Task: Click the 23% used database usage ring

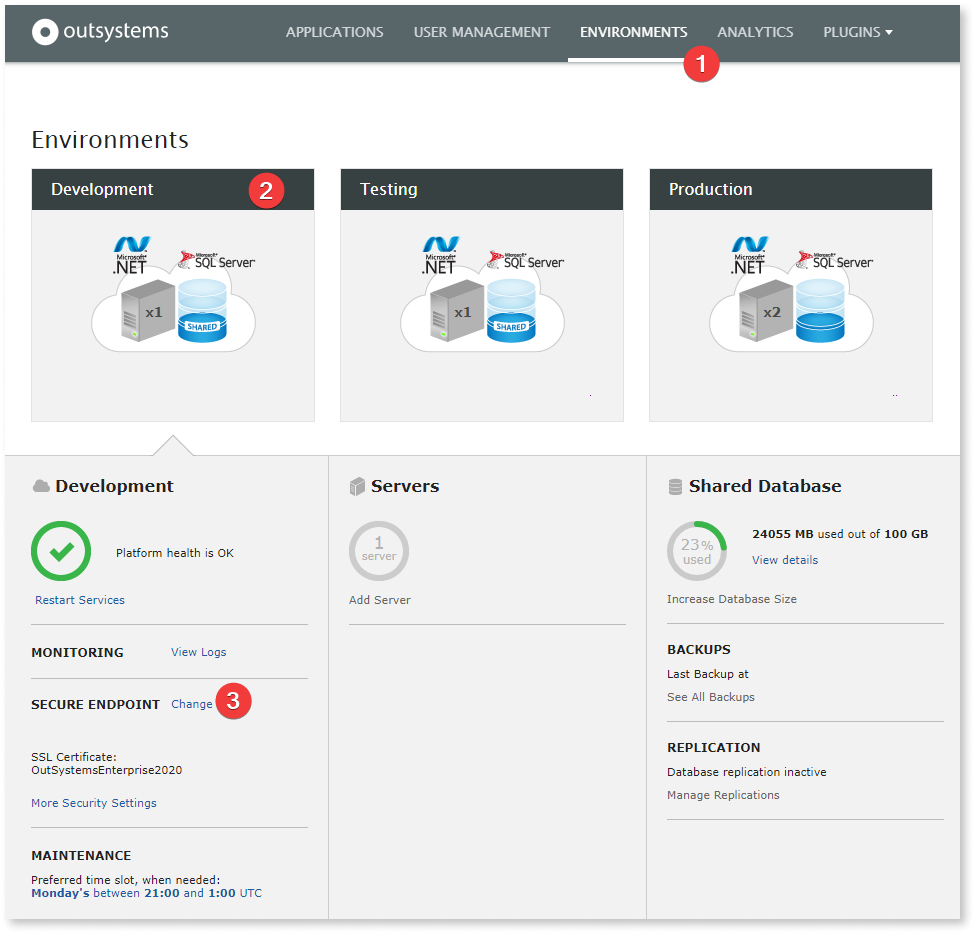Action: coord(697,549)
